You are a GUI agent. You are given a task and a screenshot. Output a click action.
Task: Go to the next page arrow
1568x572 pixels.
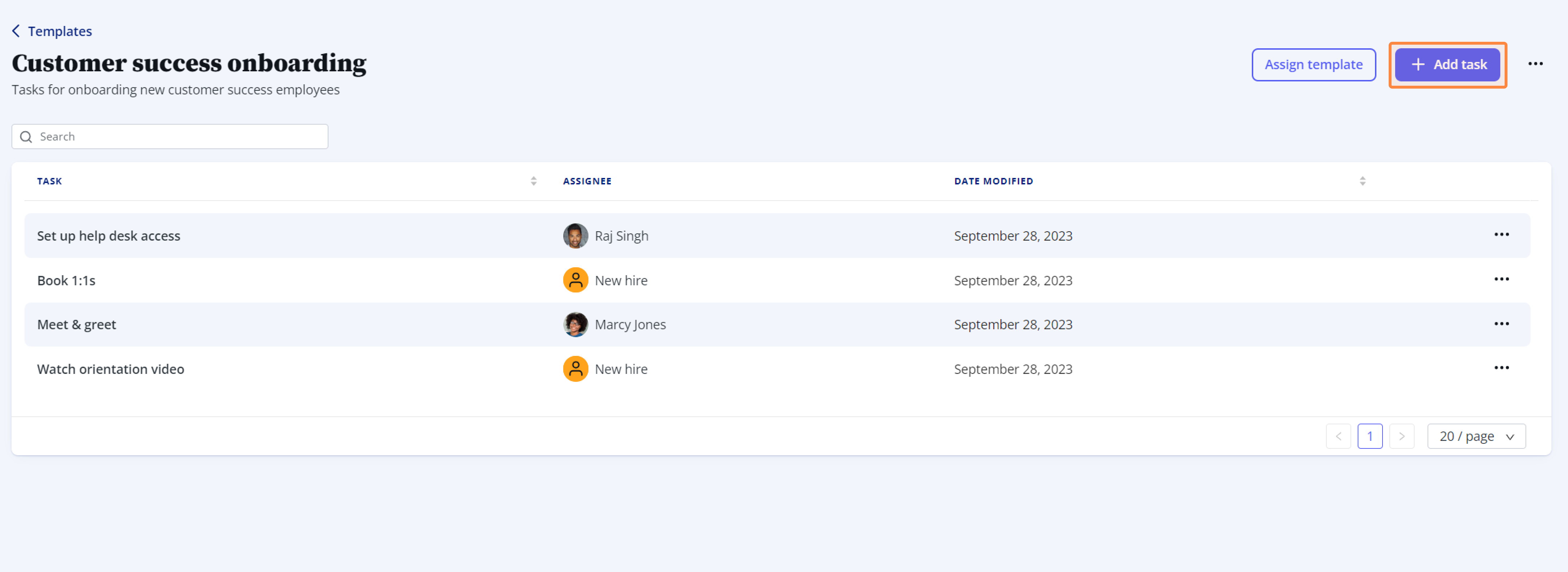1401,436
